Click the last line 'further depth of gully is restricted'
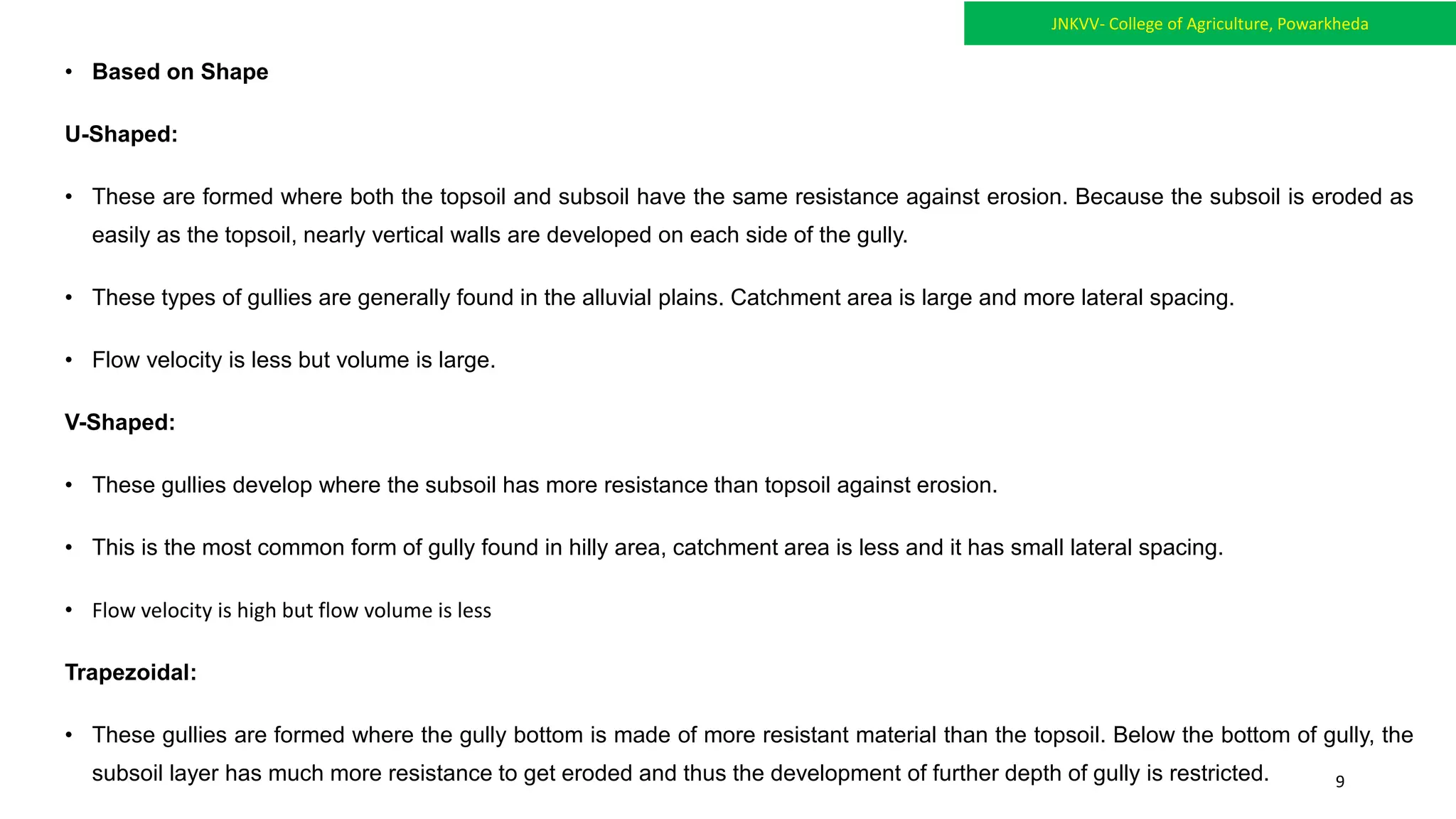 click(680, 773)
